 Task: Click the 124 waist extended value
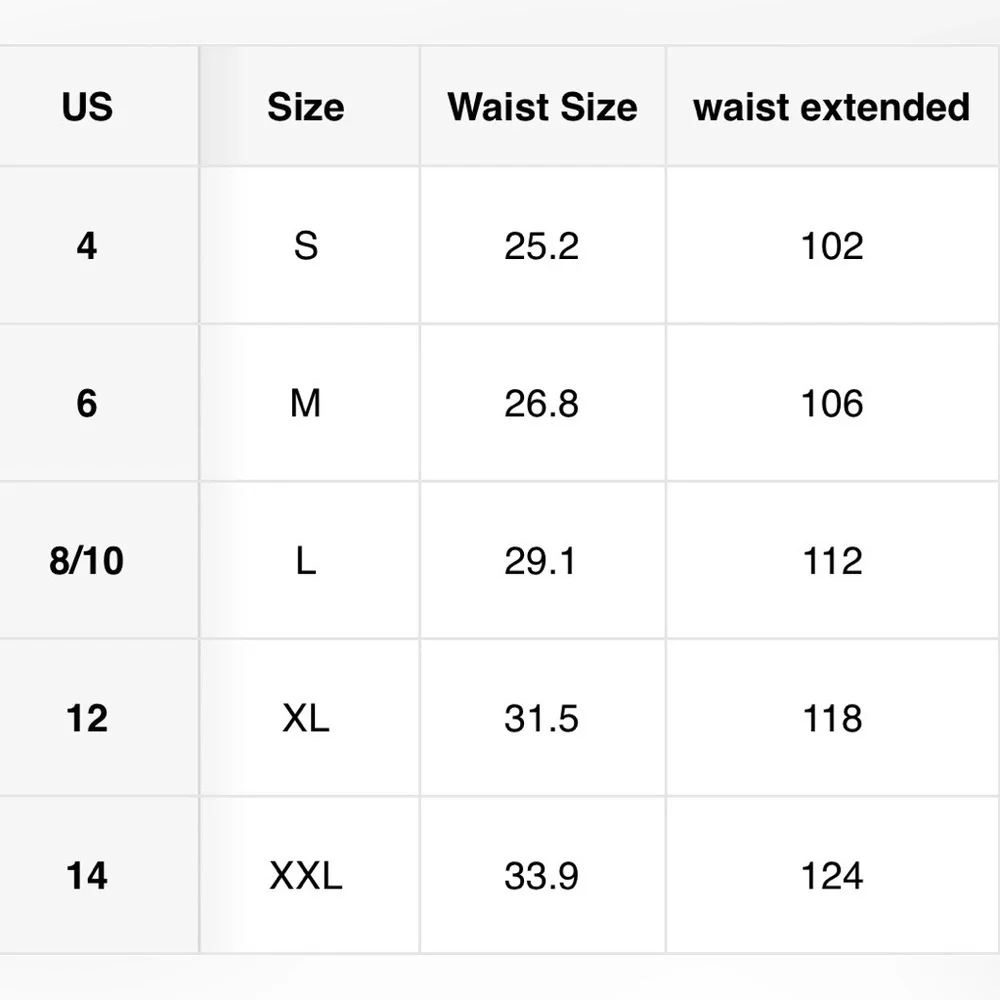tap(832, 876)
